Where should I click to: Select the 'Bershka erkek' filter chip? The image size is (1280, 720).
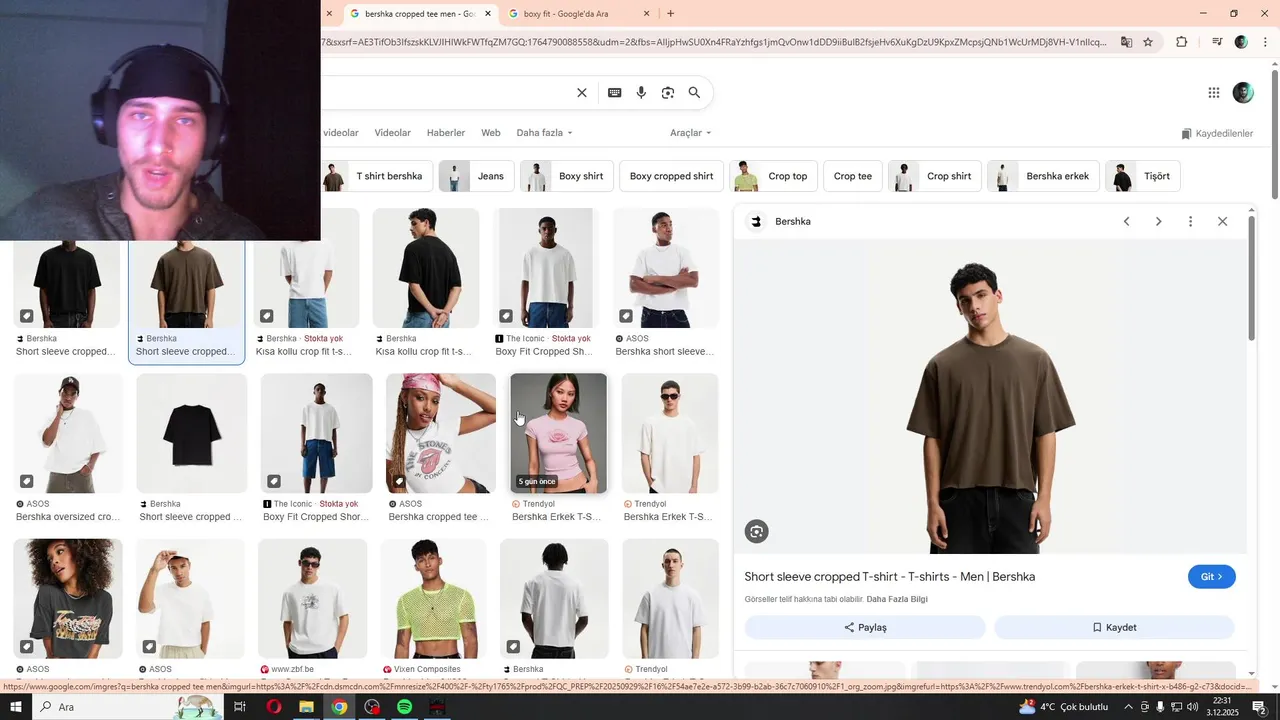coord(1044,176)
